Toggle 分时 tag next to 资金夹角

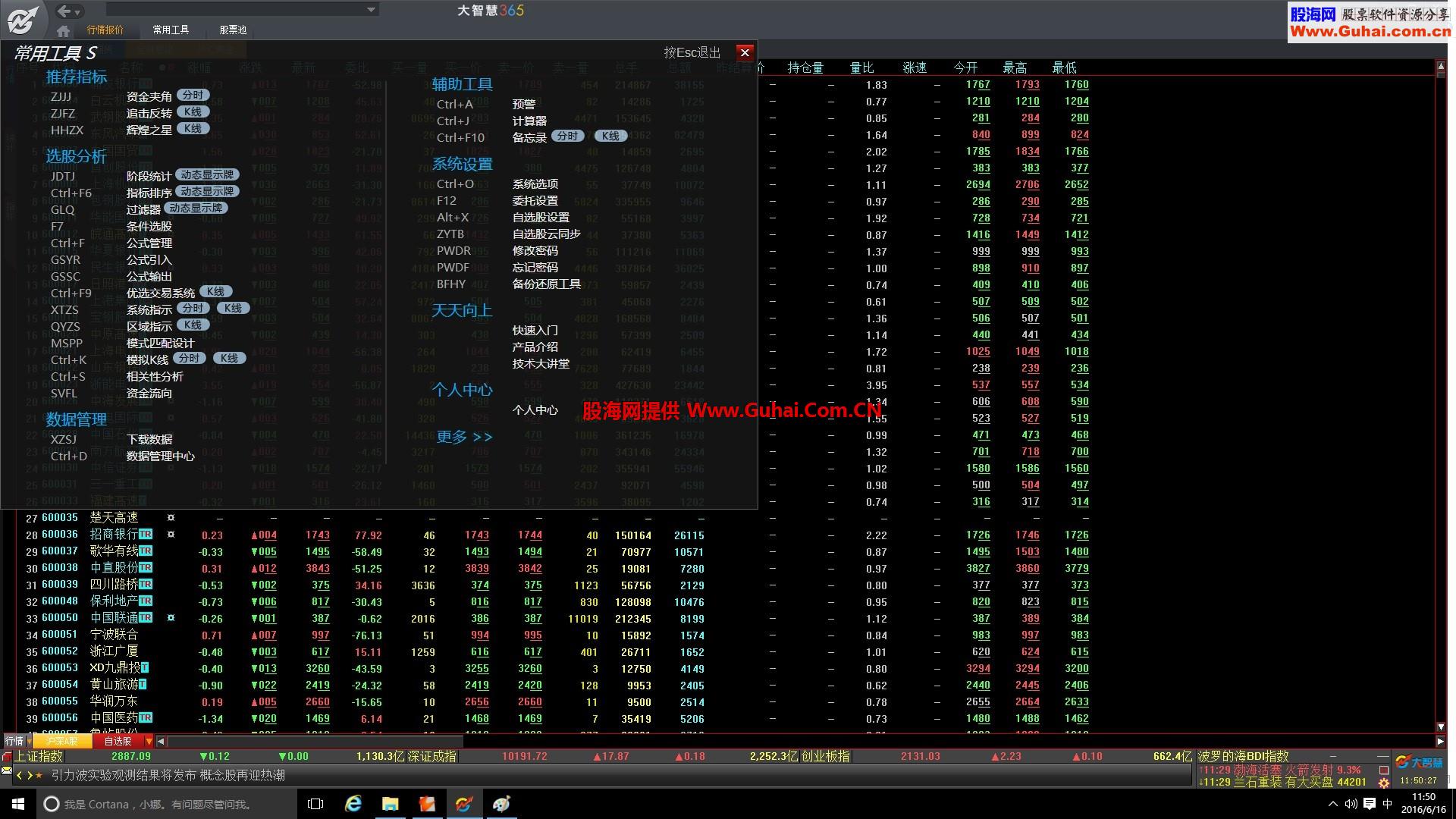(193, 96)
